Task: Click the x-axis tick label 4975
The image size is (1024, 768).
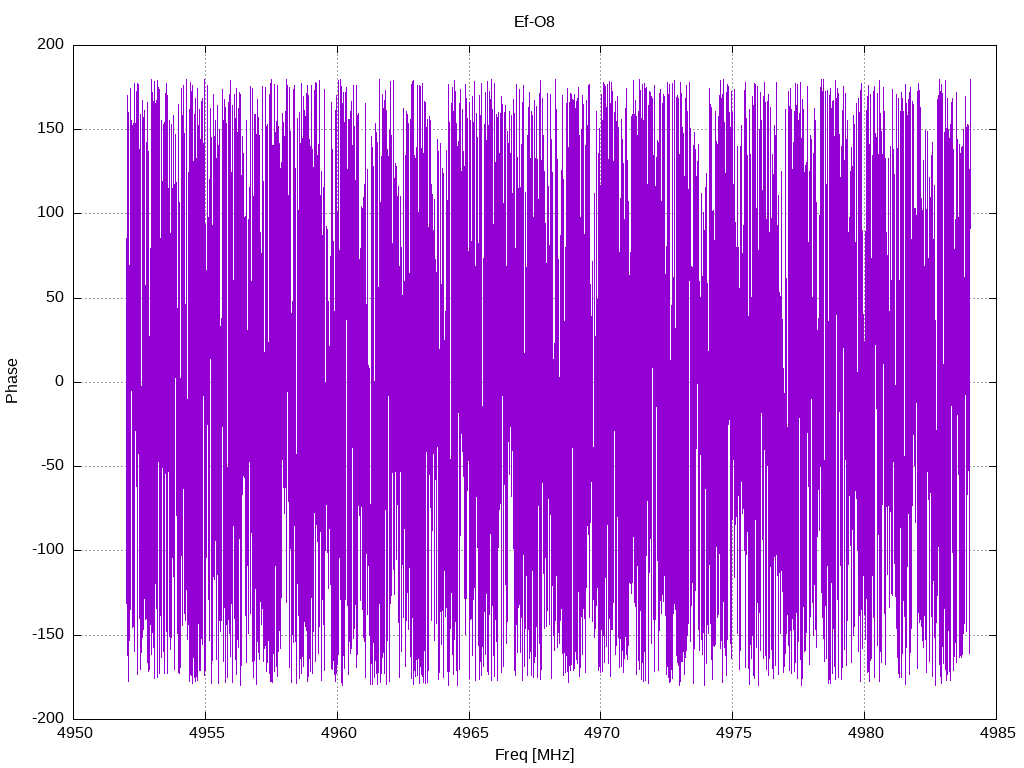Action: [733, 733]
